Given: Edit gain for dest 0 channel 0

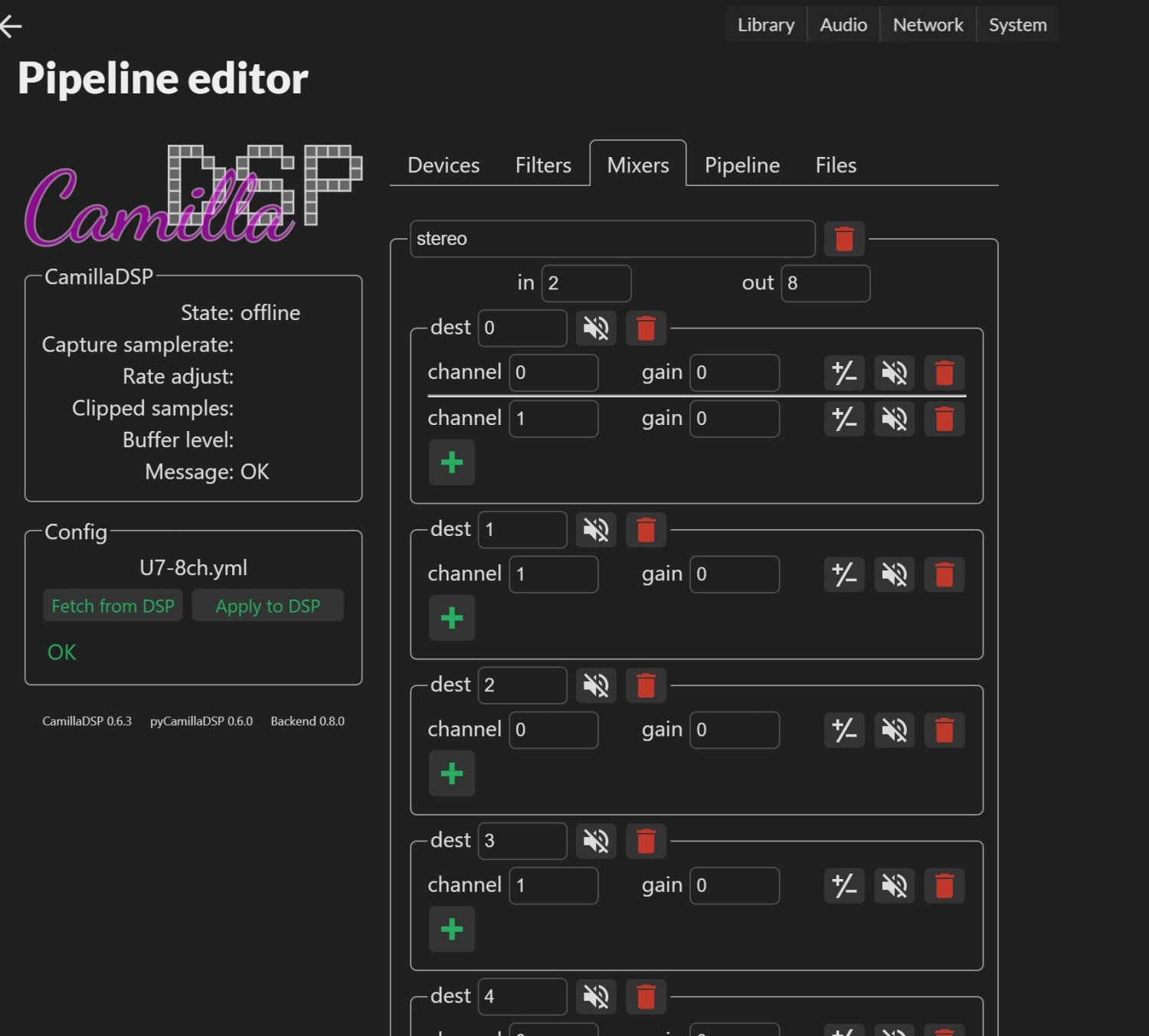Looking at the screenshot, I should point(735,373).
